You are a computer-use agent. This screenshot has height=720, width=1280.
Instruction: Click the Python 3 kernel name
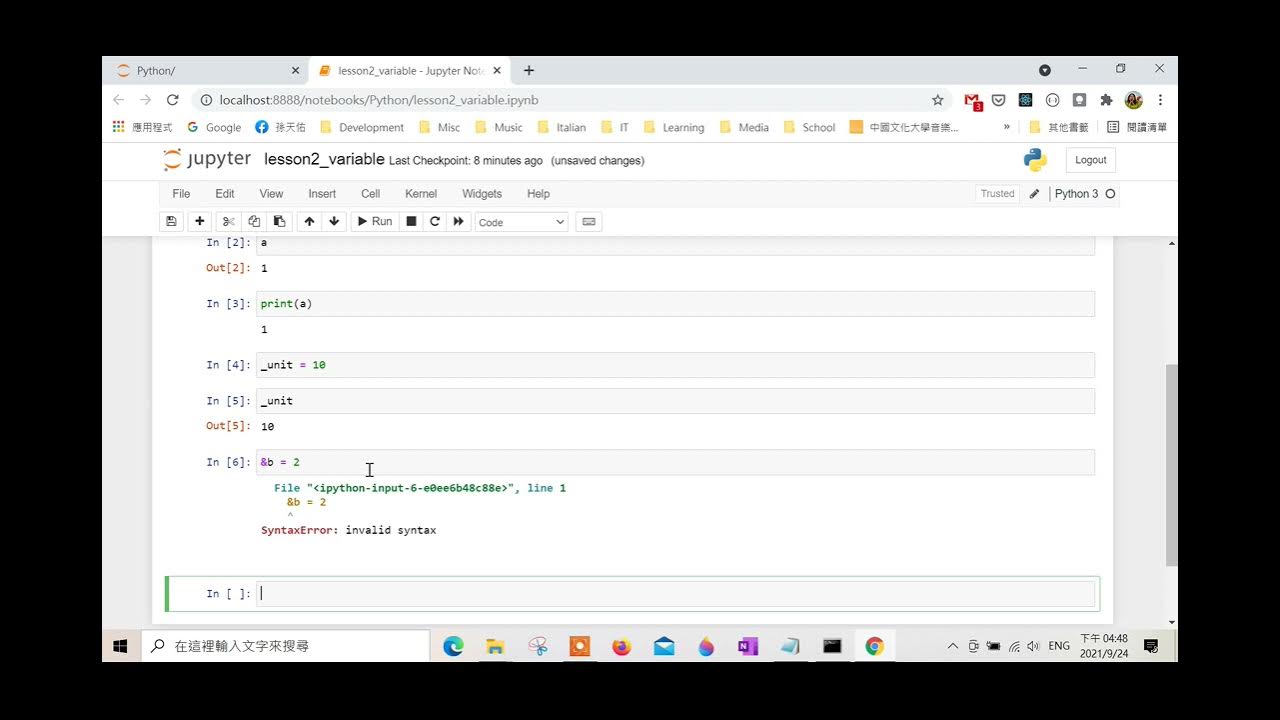tap(1076, 194)
